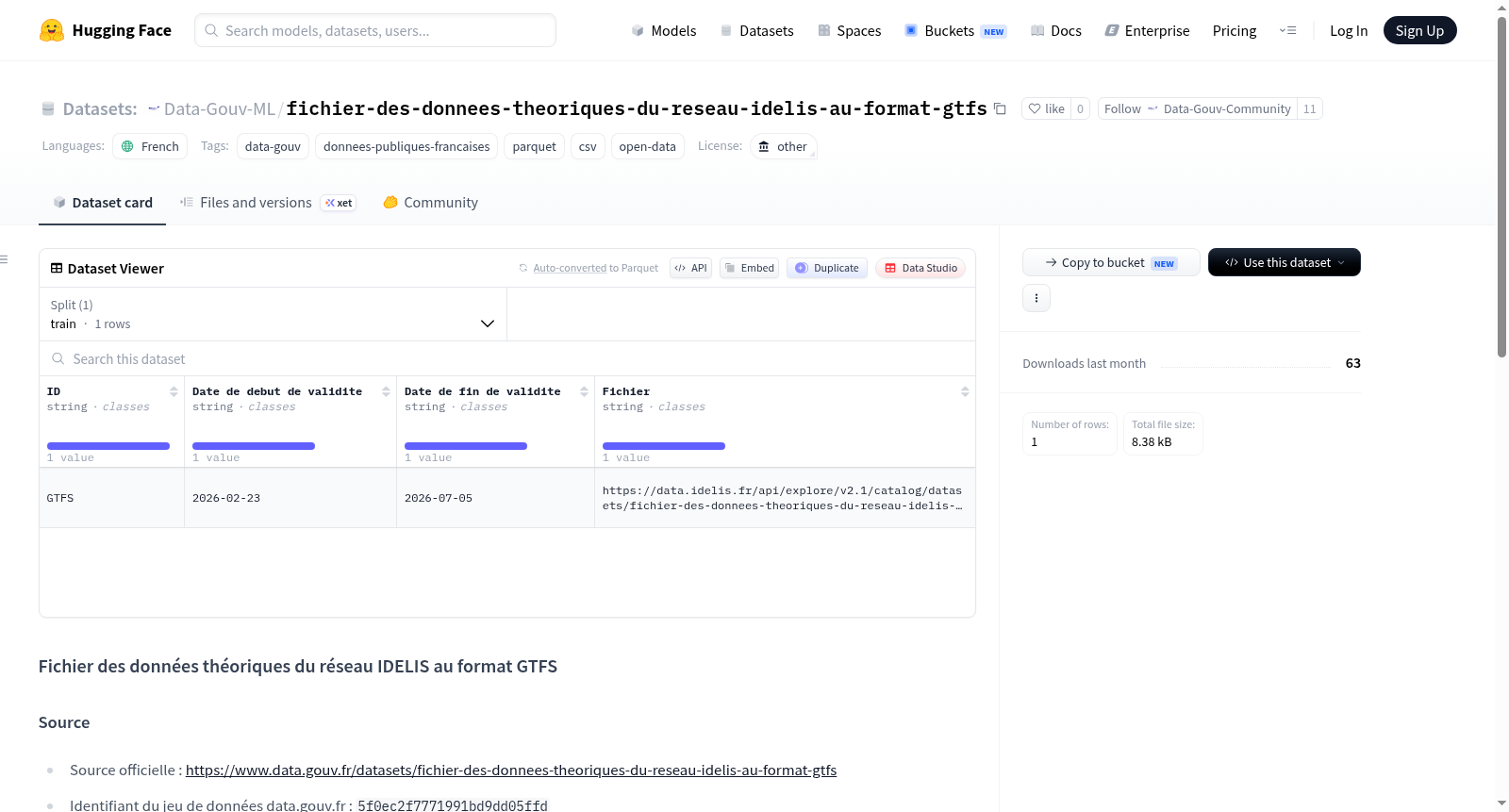Image resolution: width=1509 pixels, height=812 pixels.
Task: Select the Dataset card tab
Action: [102, 203]
